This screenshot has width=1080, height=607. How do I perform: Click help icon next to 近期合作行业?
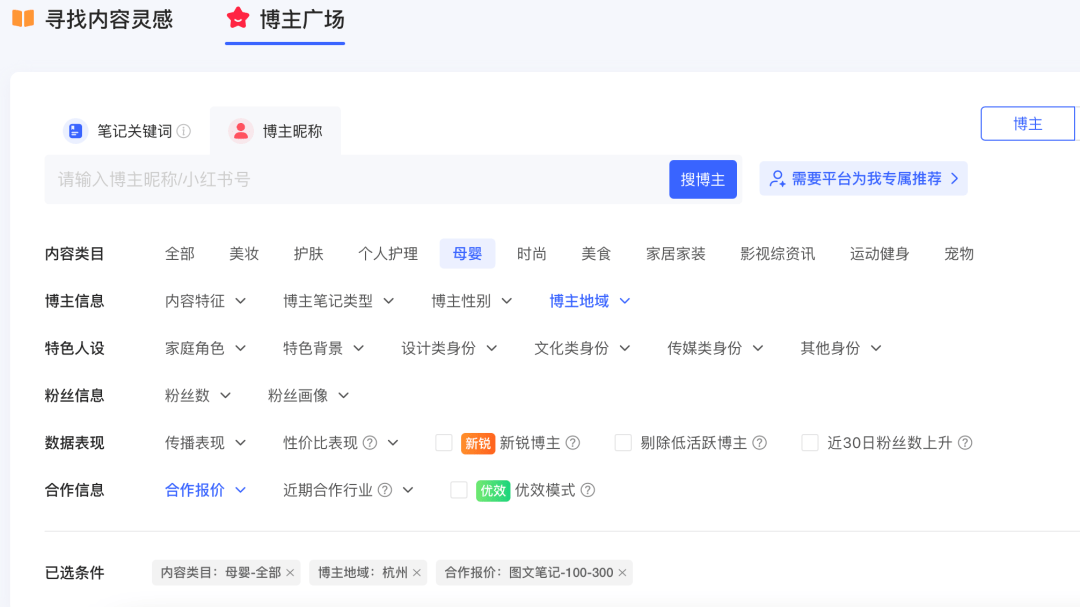tap(385, 490)
